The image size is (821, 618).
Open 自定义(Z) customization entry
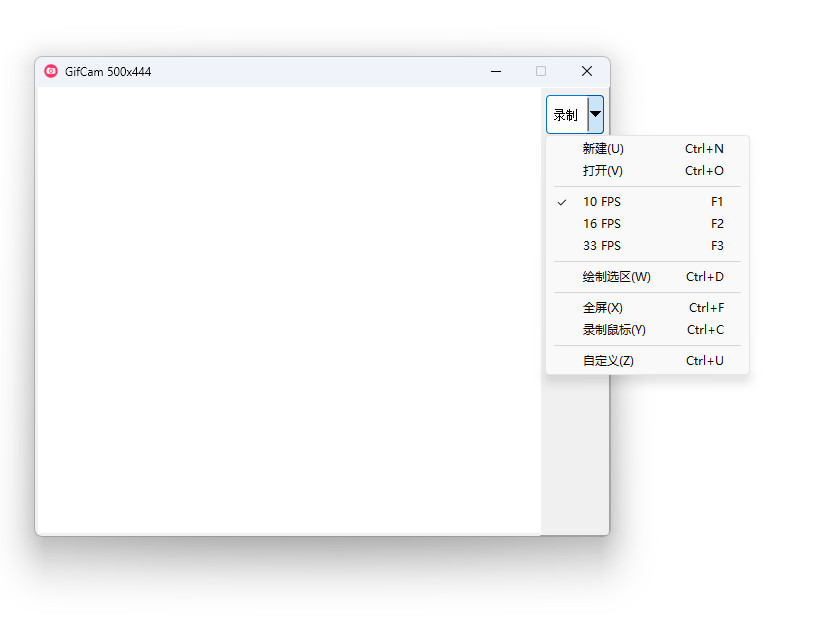(x=648, y=360)
